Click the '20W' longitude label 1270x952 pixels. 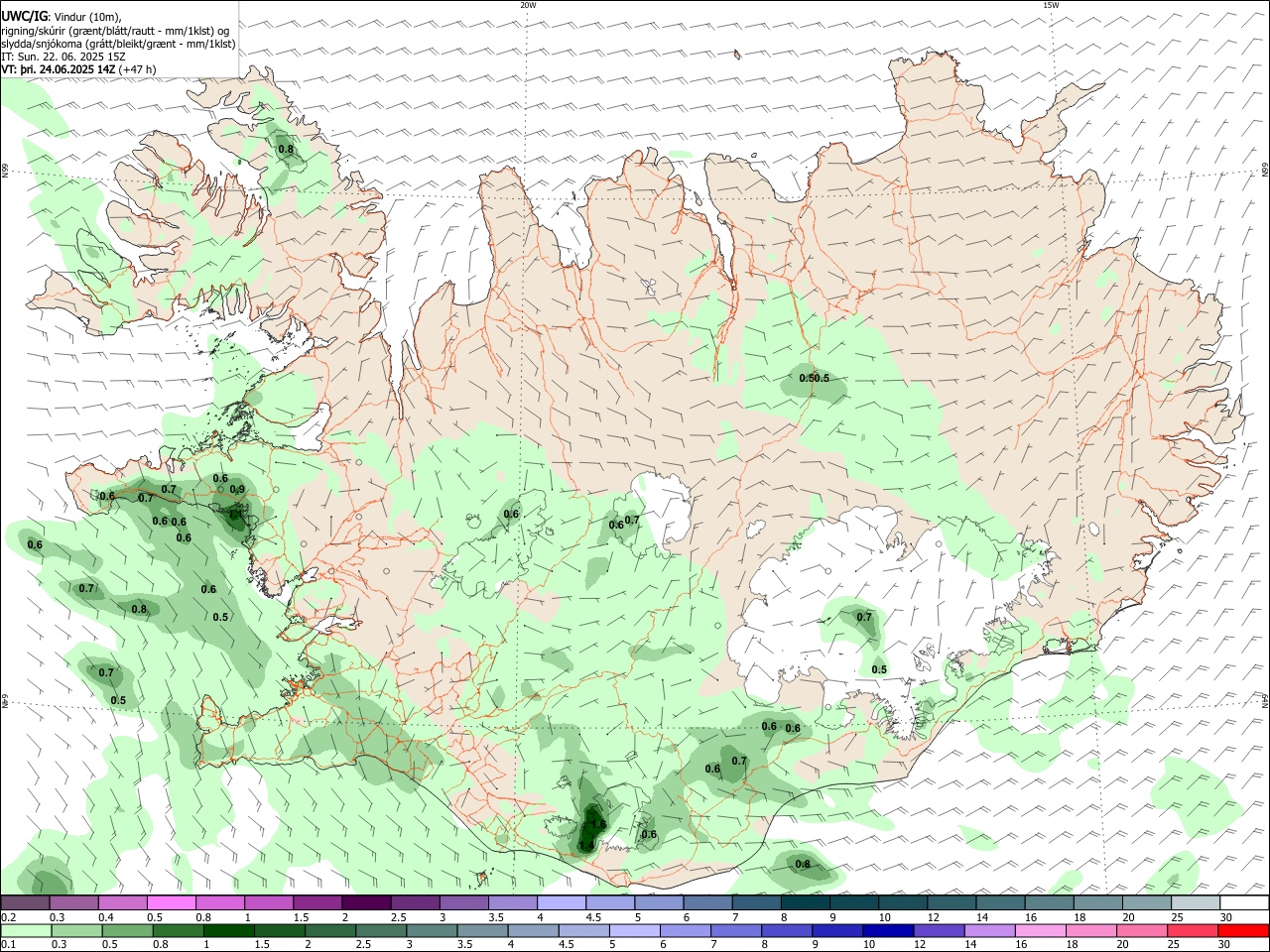tap(528, 5)
